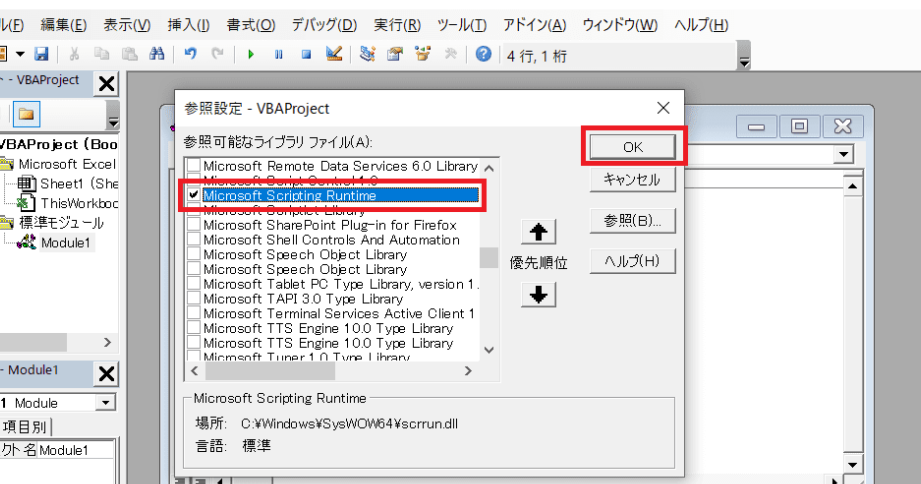Switch to 項目別 tab in properties

click(x=25, y=426)
